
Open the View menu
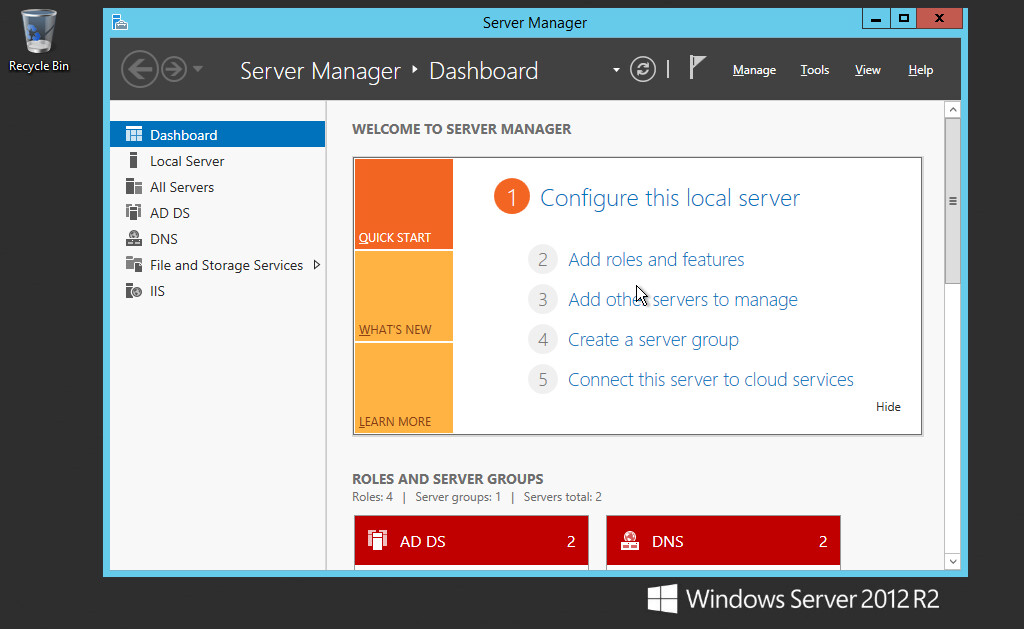point(867,70)
